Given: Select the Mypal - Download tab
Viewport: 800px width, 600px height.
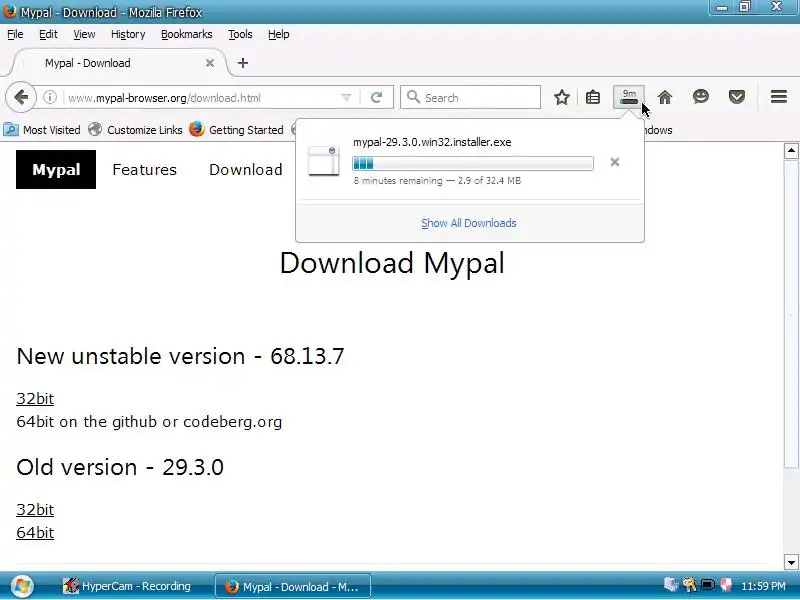Looking at the screenshot, I should (120, 63).
